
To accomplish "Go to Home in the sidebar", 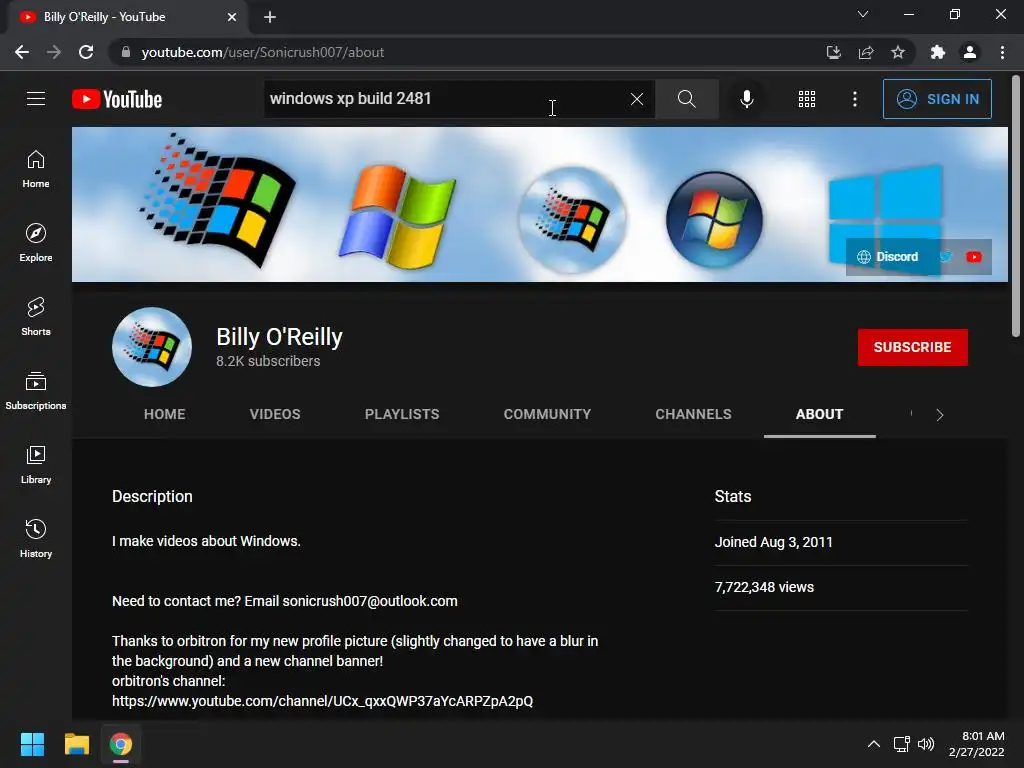I will [36, 169].
